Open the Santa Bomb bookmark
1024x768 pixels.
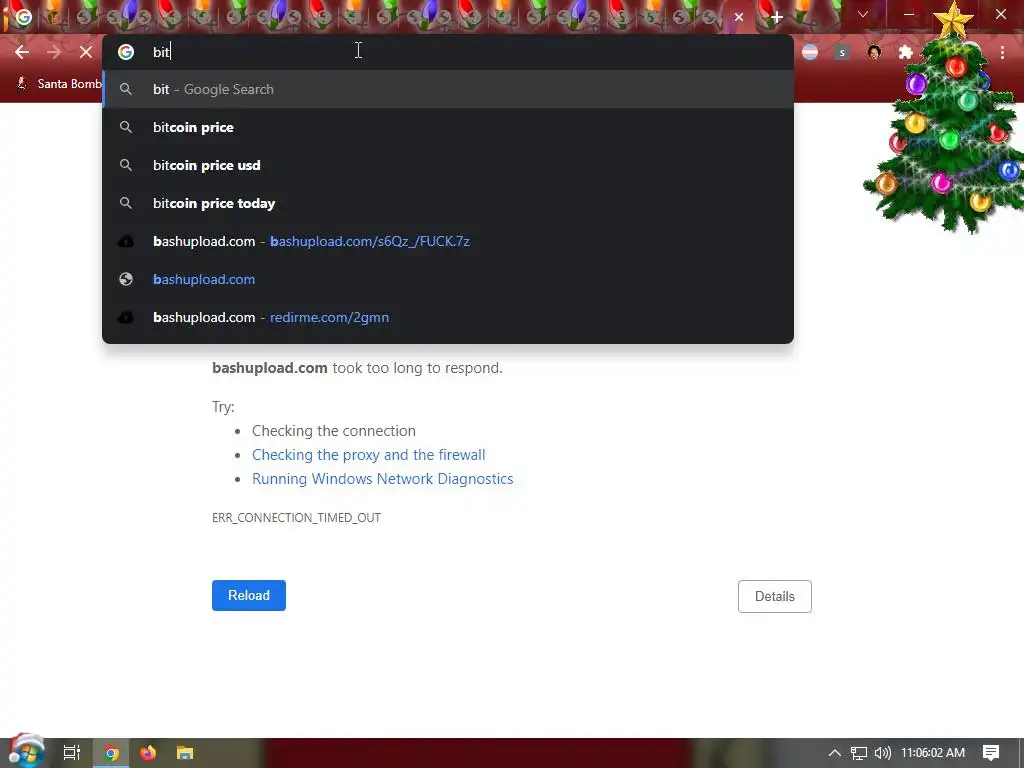(58, 84)
